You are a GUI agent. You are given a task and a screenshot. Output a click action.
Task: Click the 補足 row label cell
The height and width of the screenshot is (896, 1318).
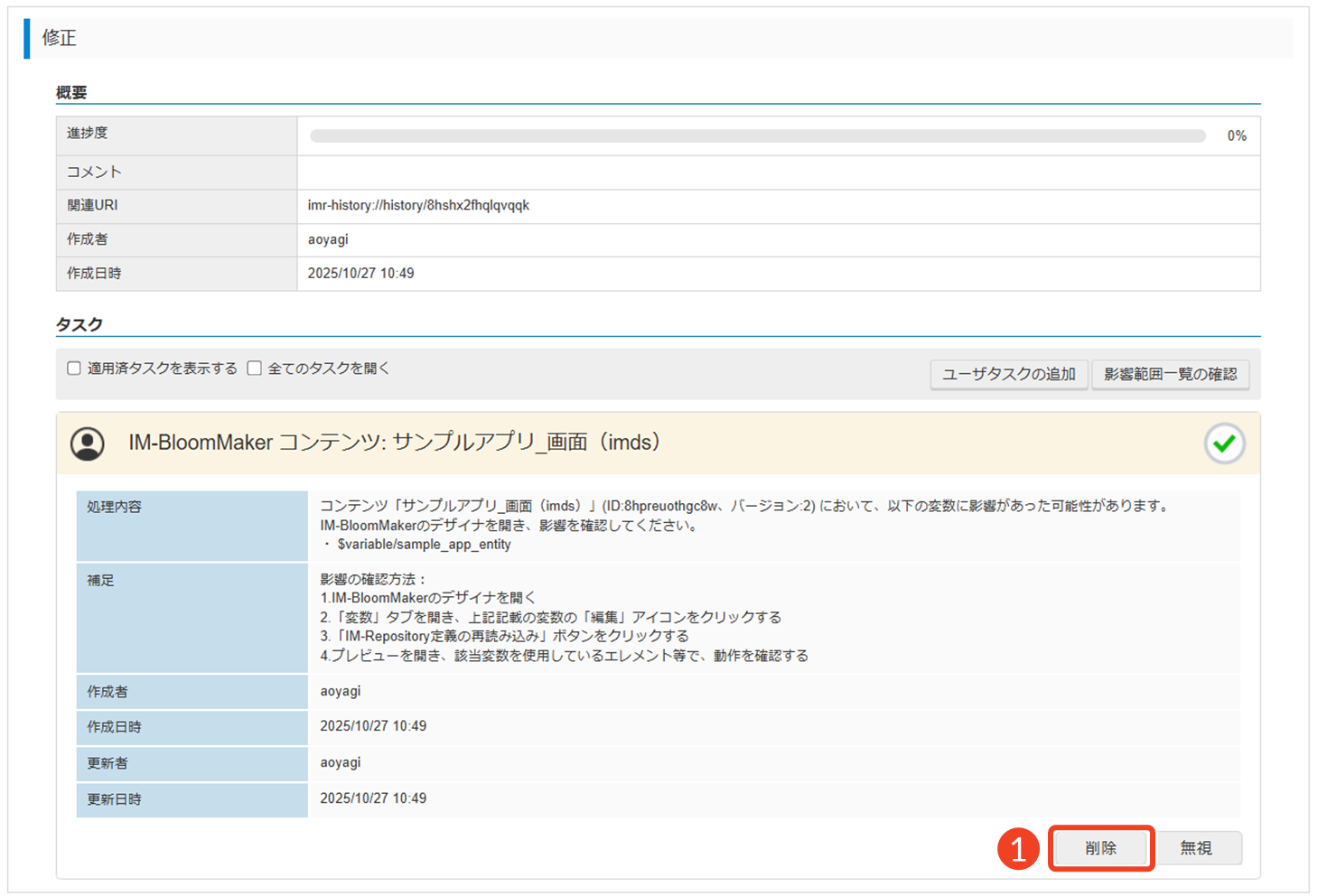pyautogui.click(x=101, y=581)
